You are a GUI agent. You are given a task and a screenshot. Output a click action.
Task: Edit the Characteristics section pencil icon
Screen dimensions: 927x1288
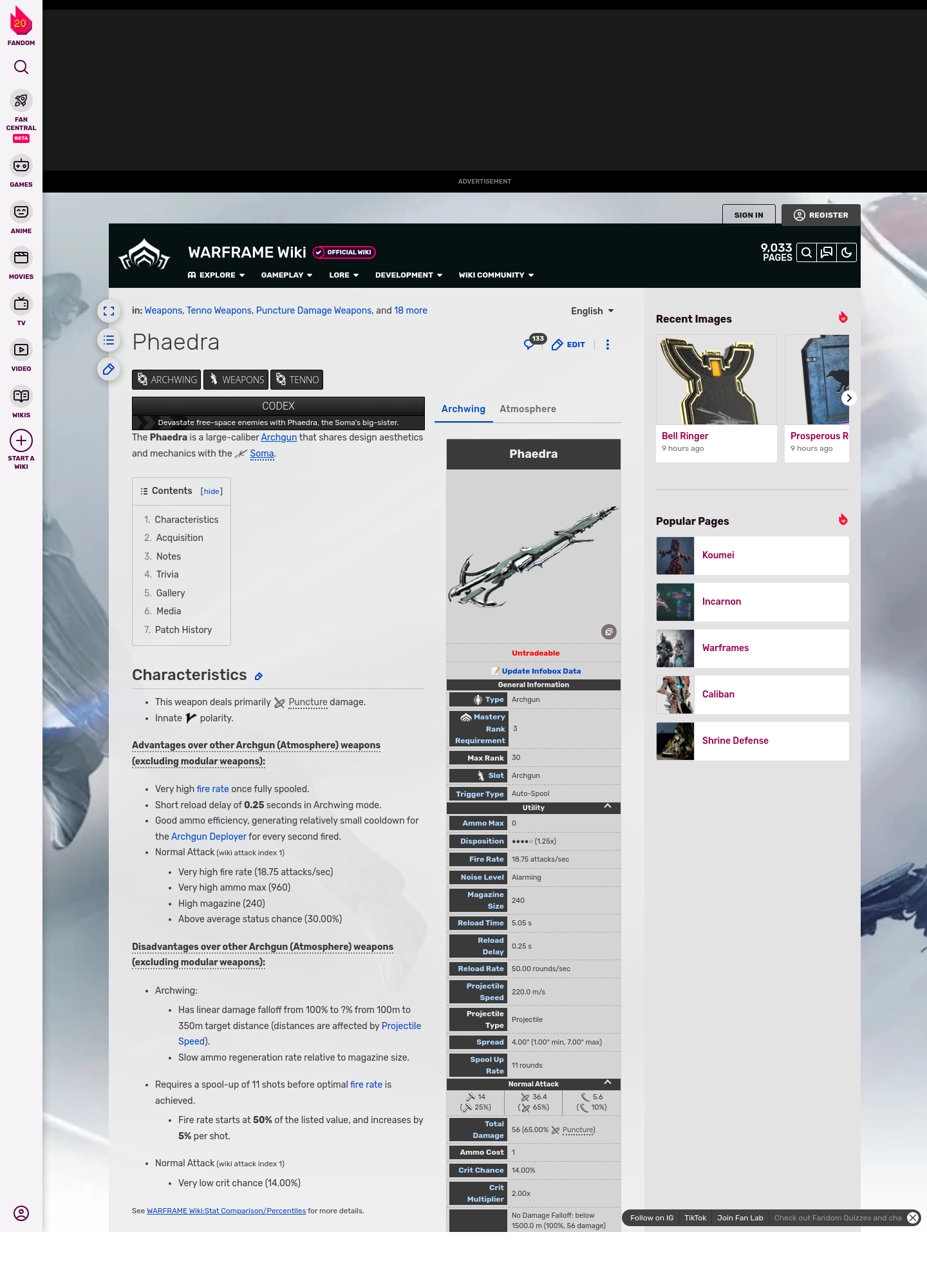click(259, 676)
